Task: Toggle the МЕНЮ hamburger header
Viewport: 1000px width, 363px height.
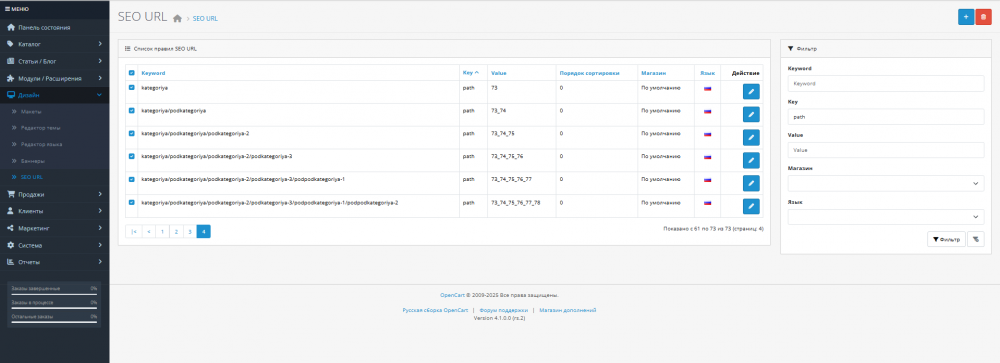Action: click(x=17, y=9)
